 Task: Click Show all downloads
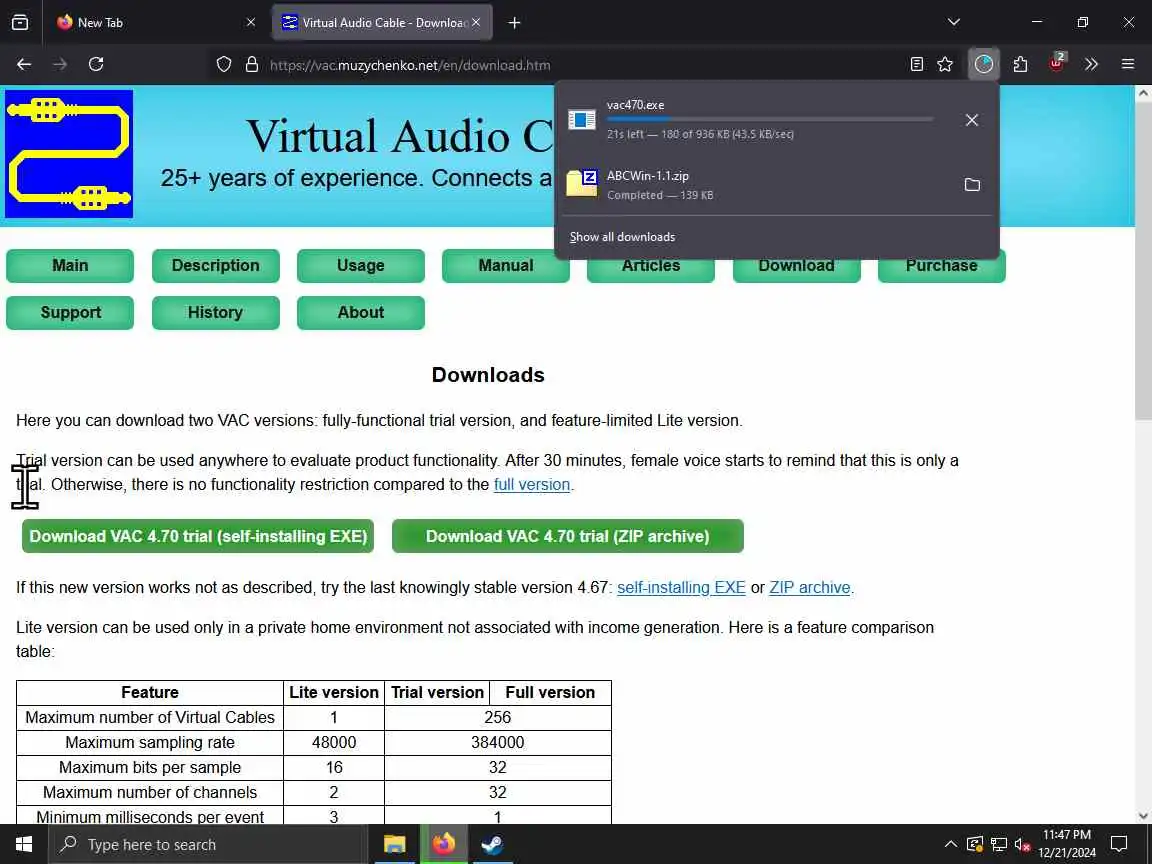point(622,237)
